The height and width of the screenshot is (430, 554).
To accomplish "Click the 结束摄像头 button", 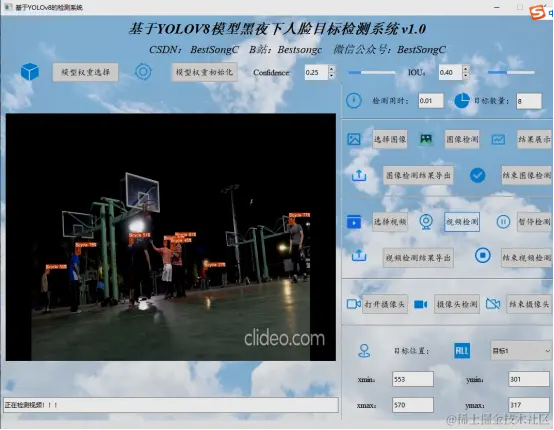I will (x=529, y=304).
